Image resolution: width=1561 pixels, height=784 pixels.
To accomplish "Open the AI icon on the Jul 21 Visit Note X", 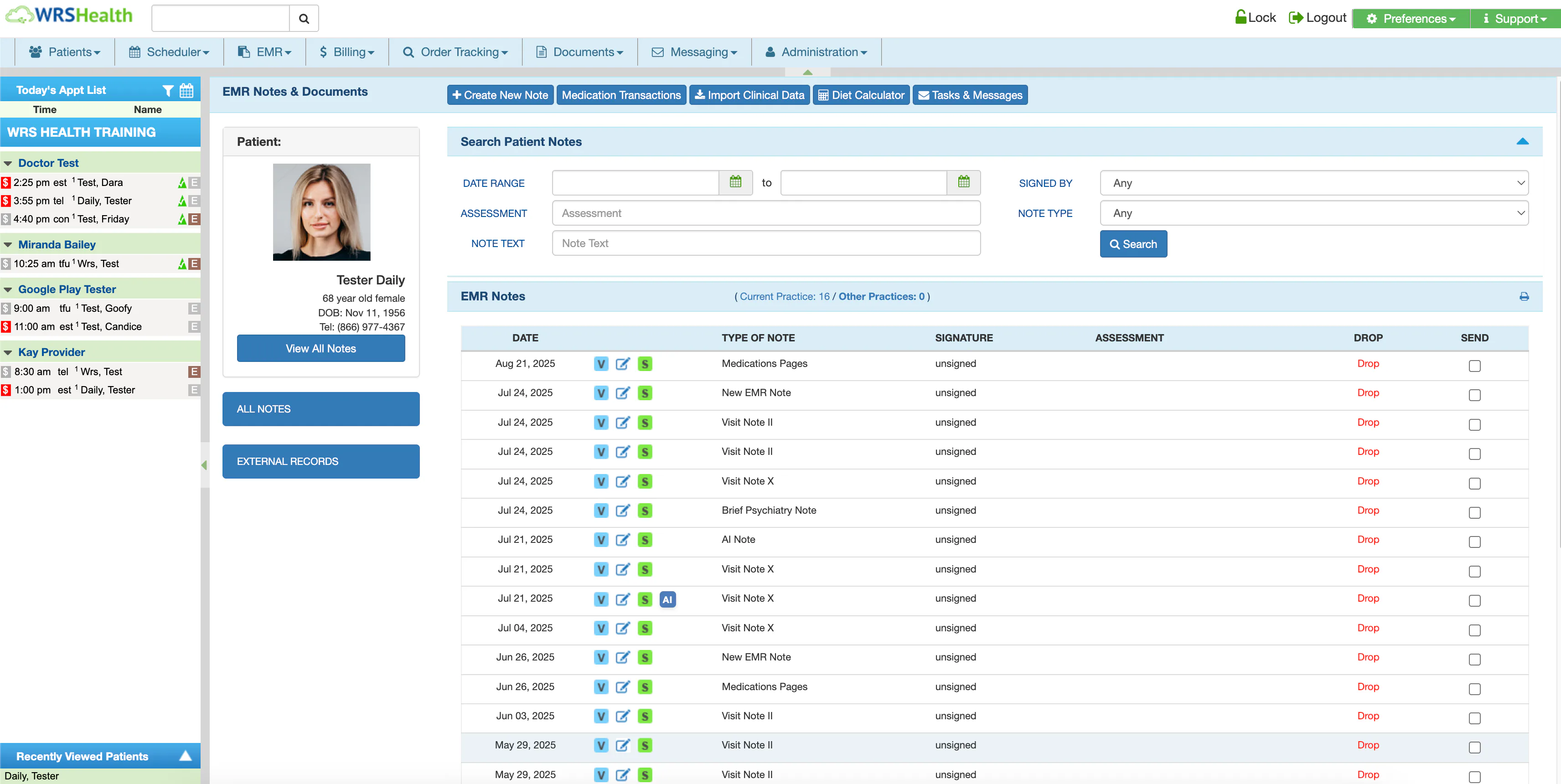I will [x=667, y=599].
